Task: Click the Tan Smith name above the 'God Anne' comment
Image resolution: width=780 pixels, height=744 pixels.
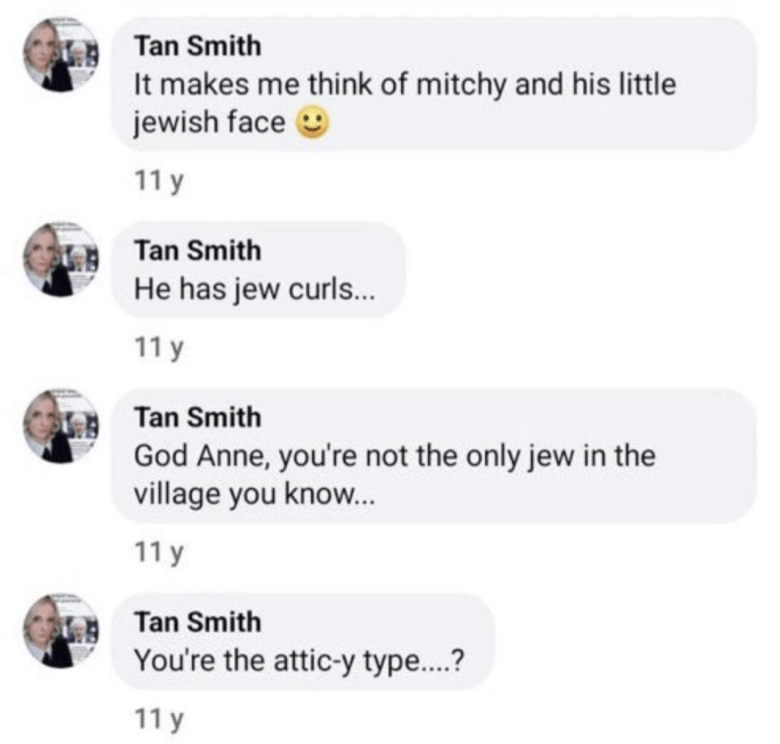Action: click(x=197, y=417)
